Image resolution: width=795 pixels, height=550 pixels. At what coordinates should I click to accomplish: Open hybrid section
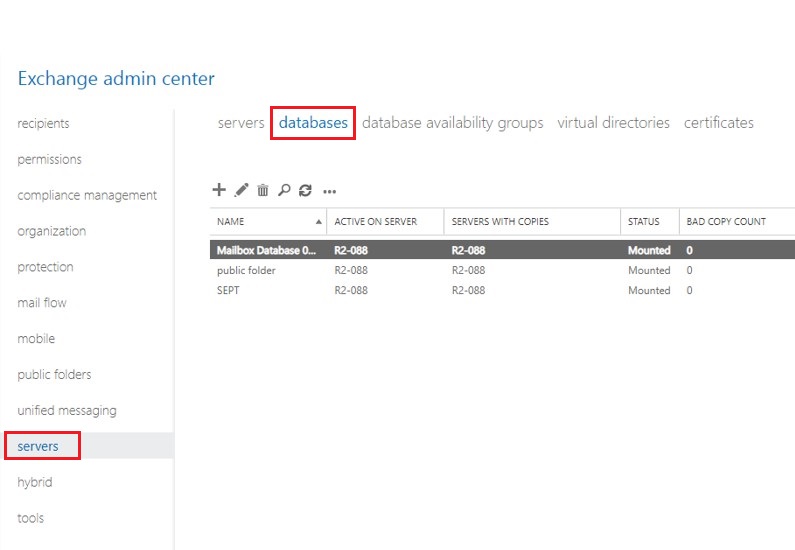coord(34,482)
